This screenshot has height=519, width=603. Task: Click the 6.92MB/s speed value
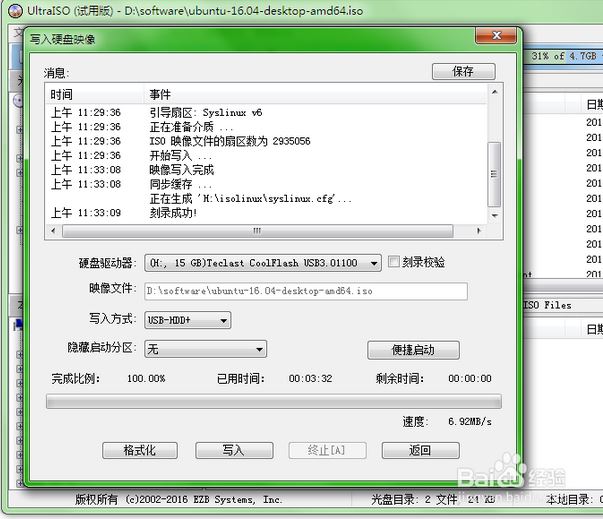click(470, 422)
